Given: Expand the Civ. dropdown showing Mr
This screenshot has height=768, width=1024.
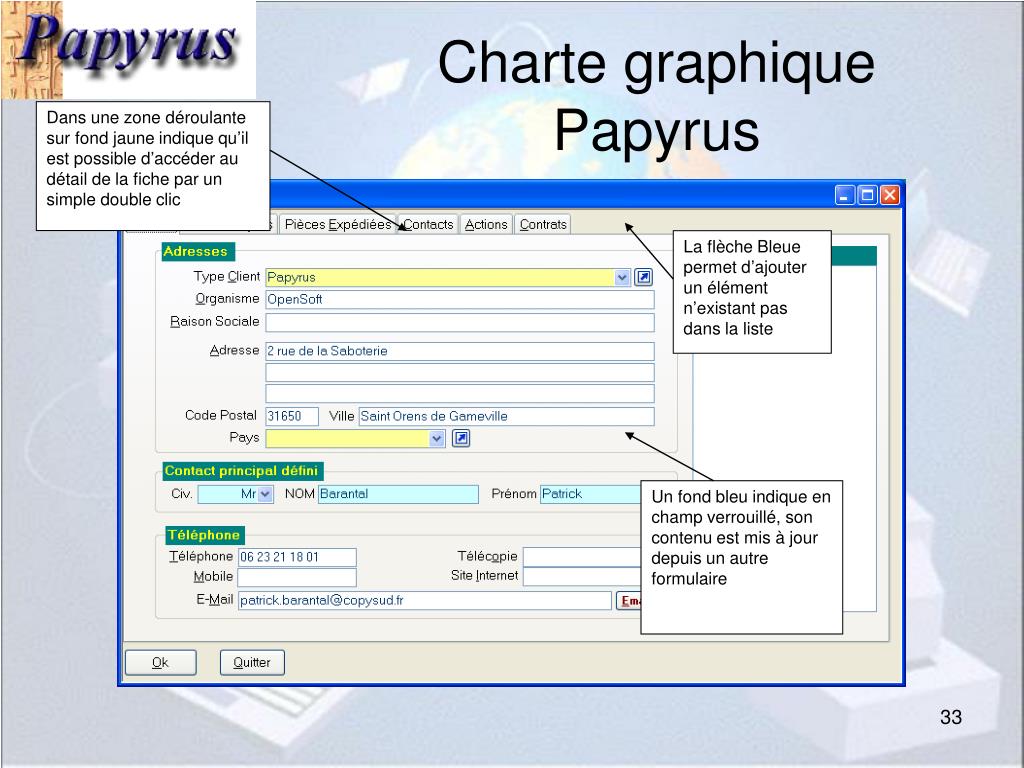Looking at the screenshot, I should click(264, 494).
